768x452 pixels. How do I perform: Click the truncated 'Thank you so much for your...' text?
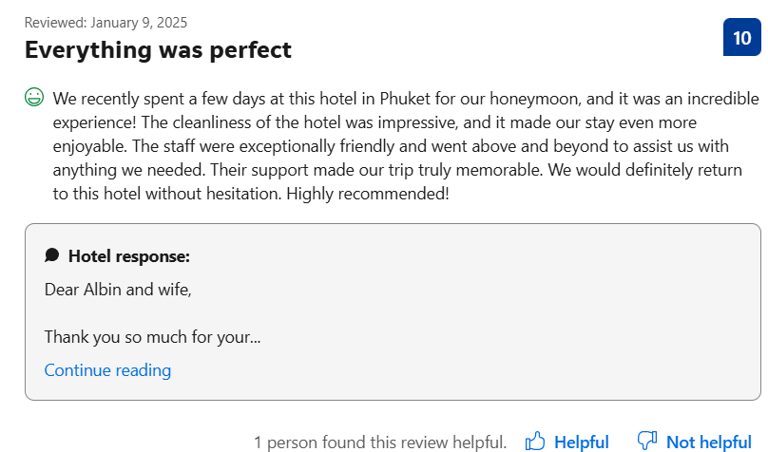click(x=152, y=337)
